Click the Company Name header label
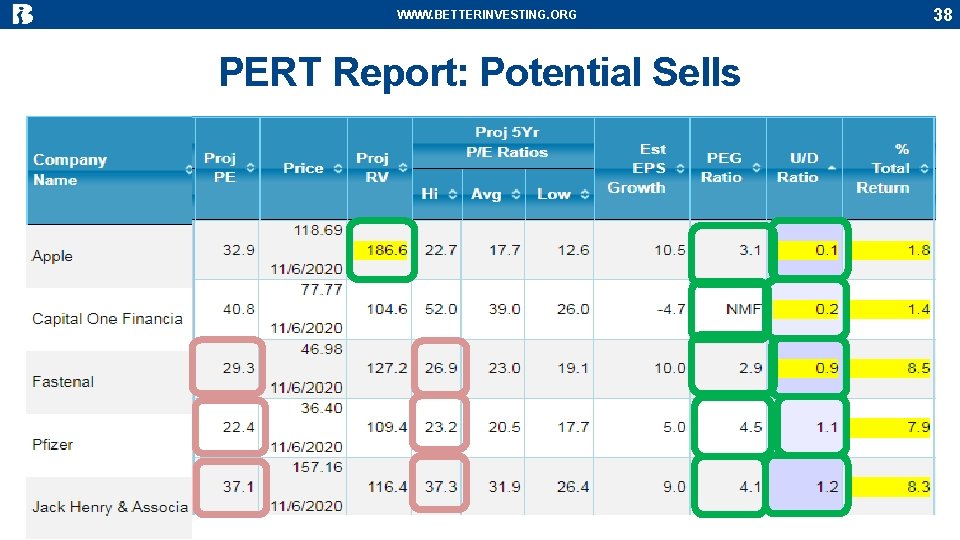This screenshot has width=960, height=540. tap(70, 170)
